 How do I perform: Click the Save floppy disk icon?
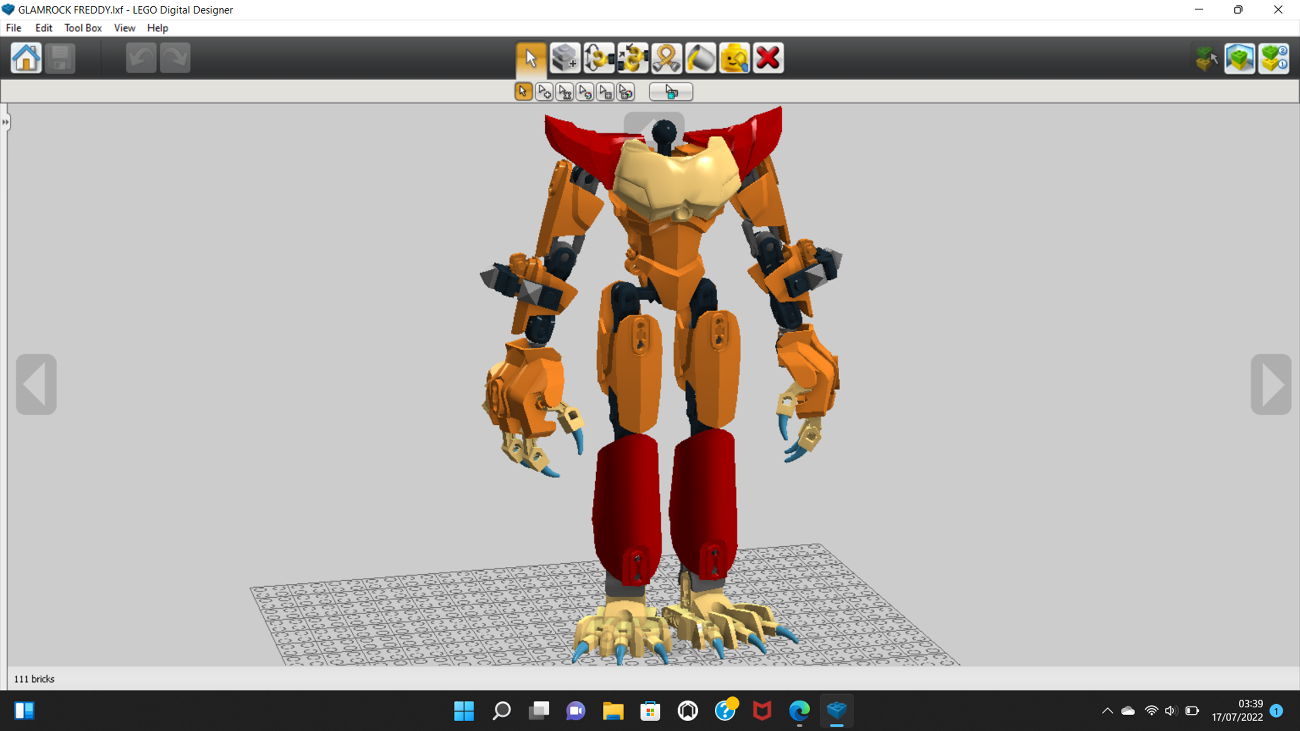tap(60, 58)
